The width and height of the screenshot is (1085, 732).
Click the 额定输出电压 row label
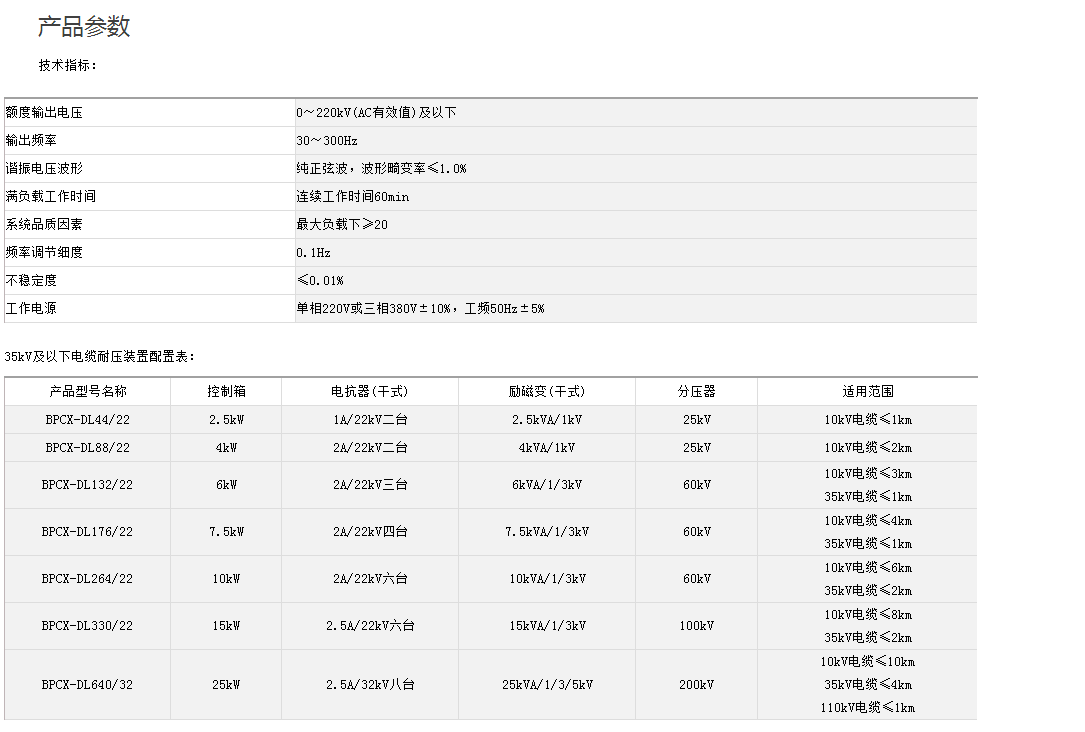(x=44, y=113)
